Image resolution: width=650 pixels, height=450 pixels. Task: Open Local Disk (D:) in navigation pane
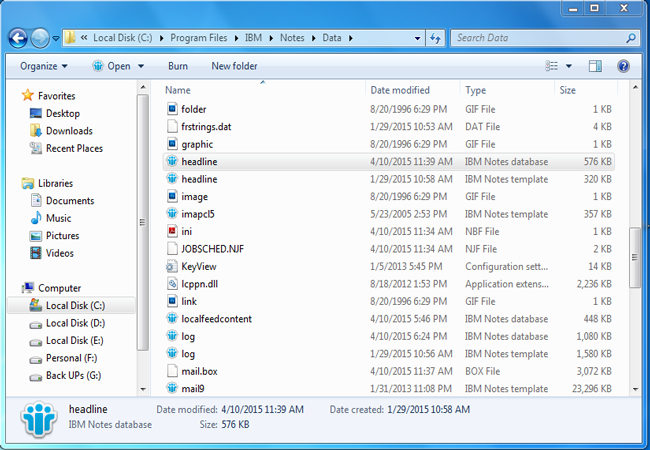click(x=75, y=323)
